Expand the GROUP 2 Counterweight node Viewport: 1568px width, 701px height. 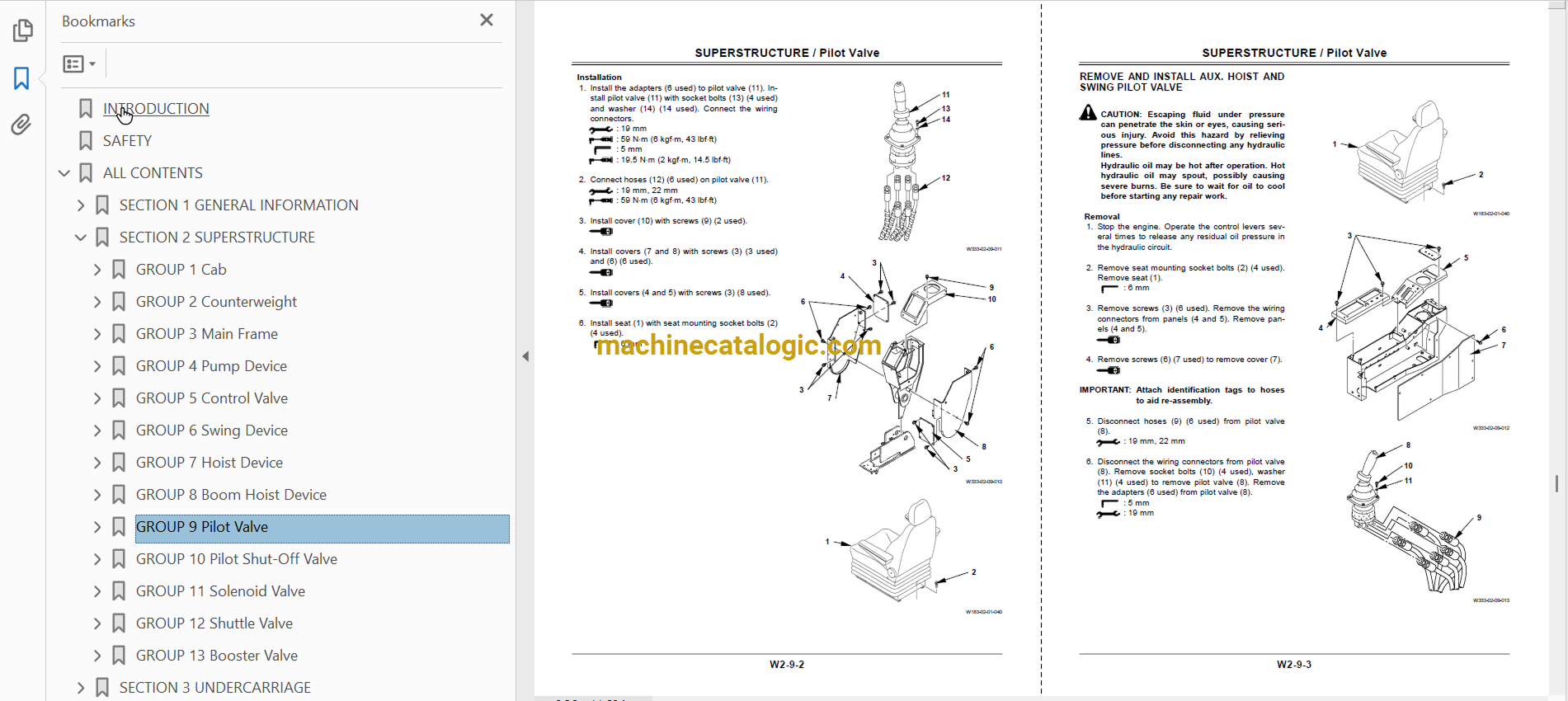(x=97, y=302)
